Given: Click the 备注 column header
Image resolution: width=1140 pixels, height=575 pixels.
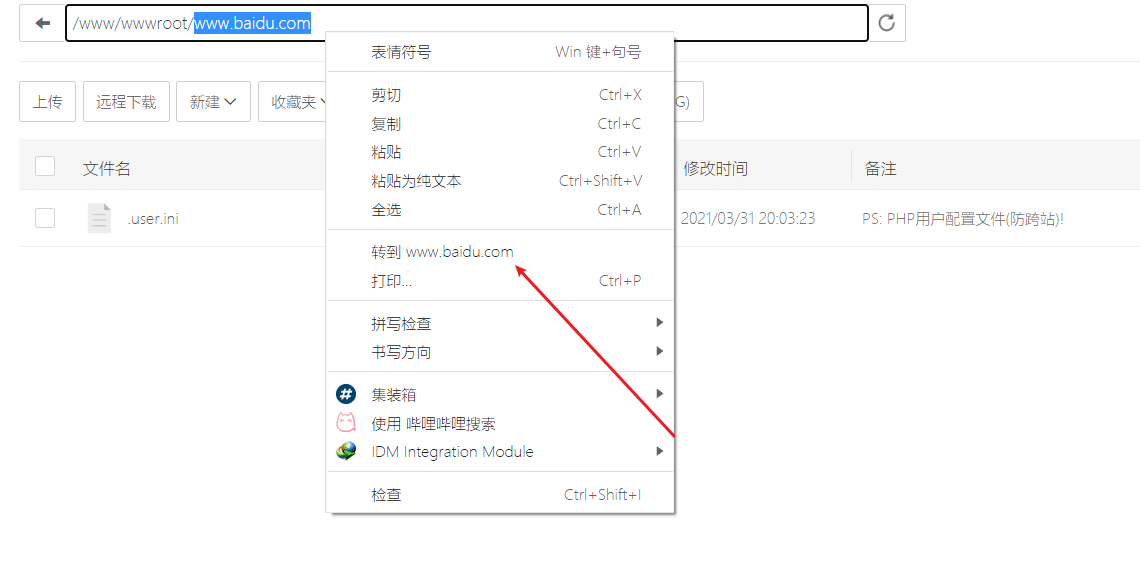Looking at the screenshot, I should 880,169.
